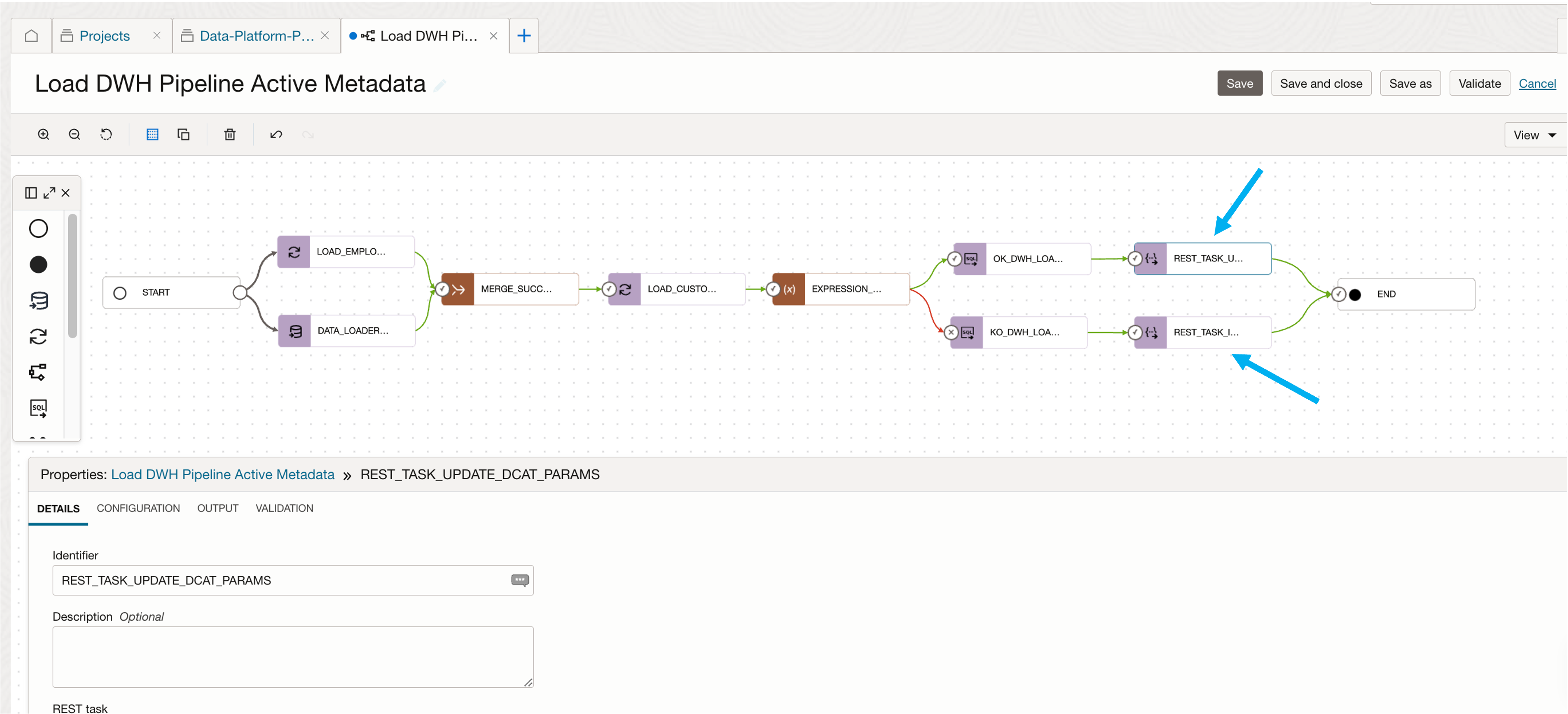Select the DATA_LOADER... node on canvas
Screen dimensions: 1568x714
[347, 331]
